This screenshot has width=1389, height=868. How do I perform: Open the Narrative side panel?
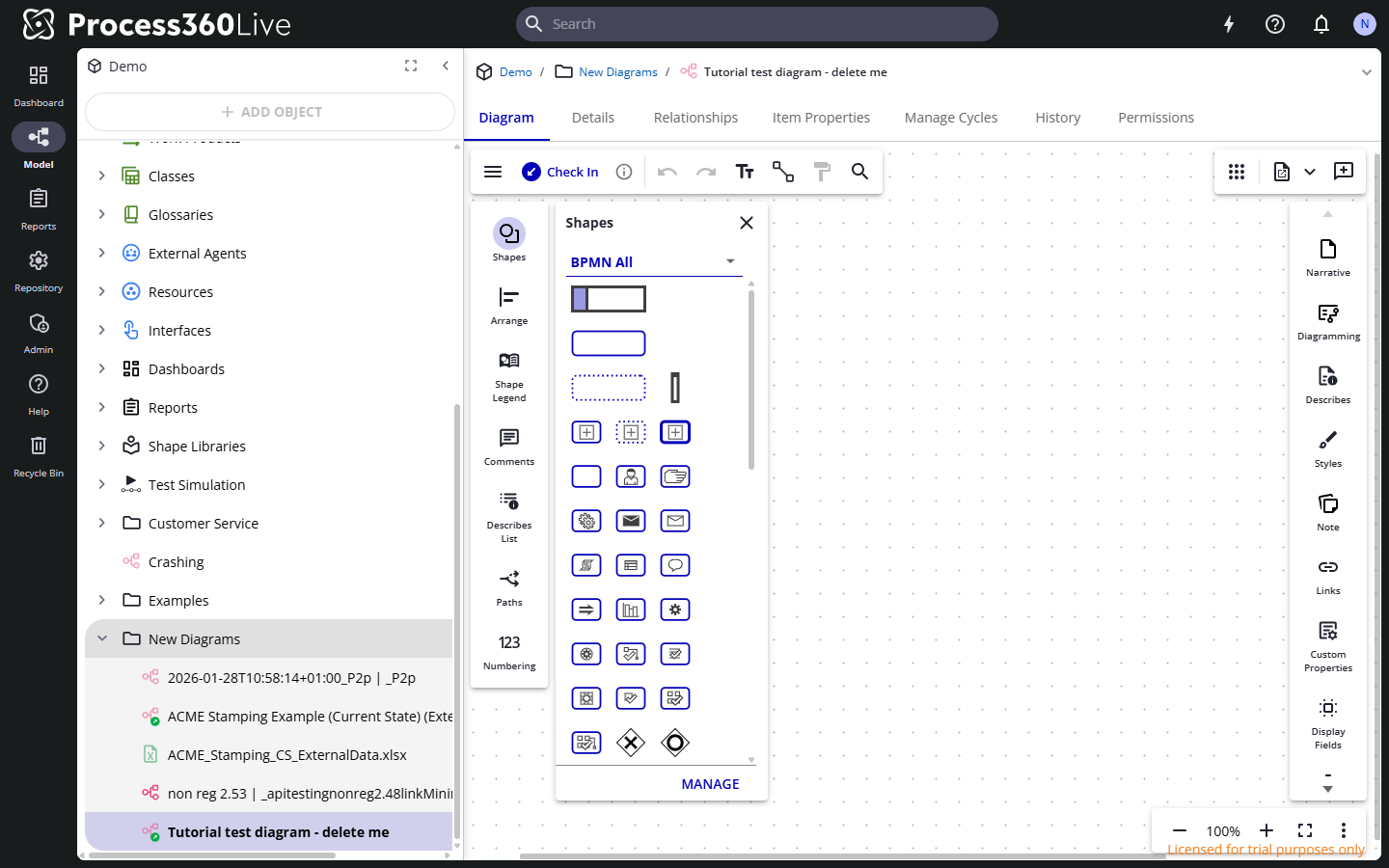pyautogui.click(x=1328, y=258)
